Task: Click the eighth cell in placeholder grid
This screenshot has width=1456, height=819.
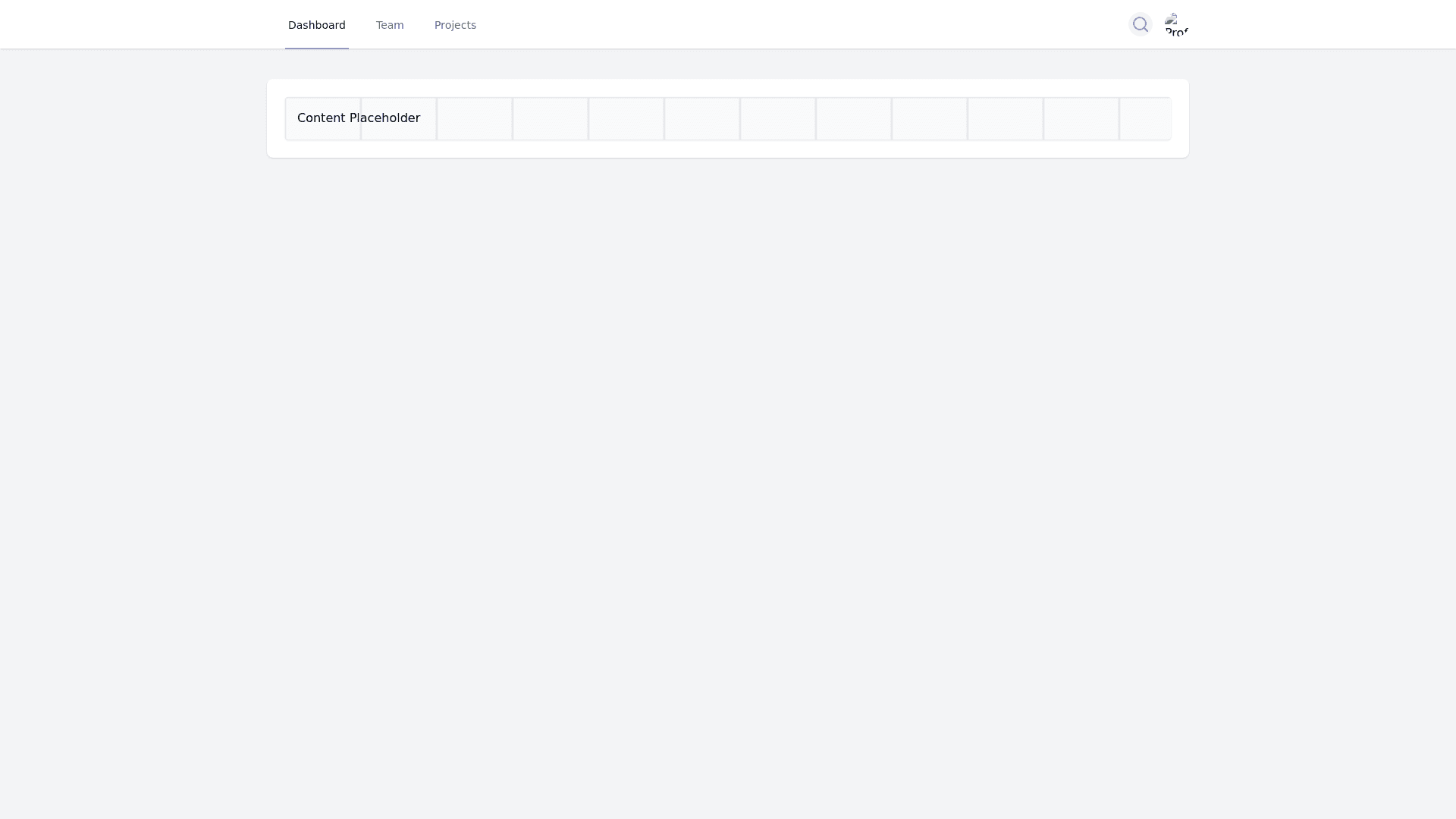Action: (x=854, y=118)
